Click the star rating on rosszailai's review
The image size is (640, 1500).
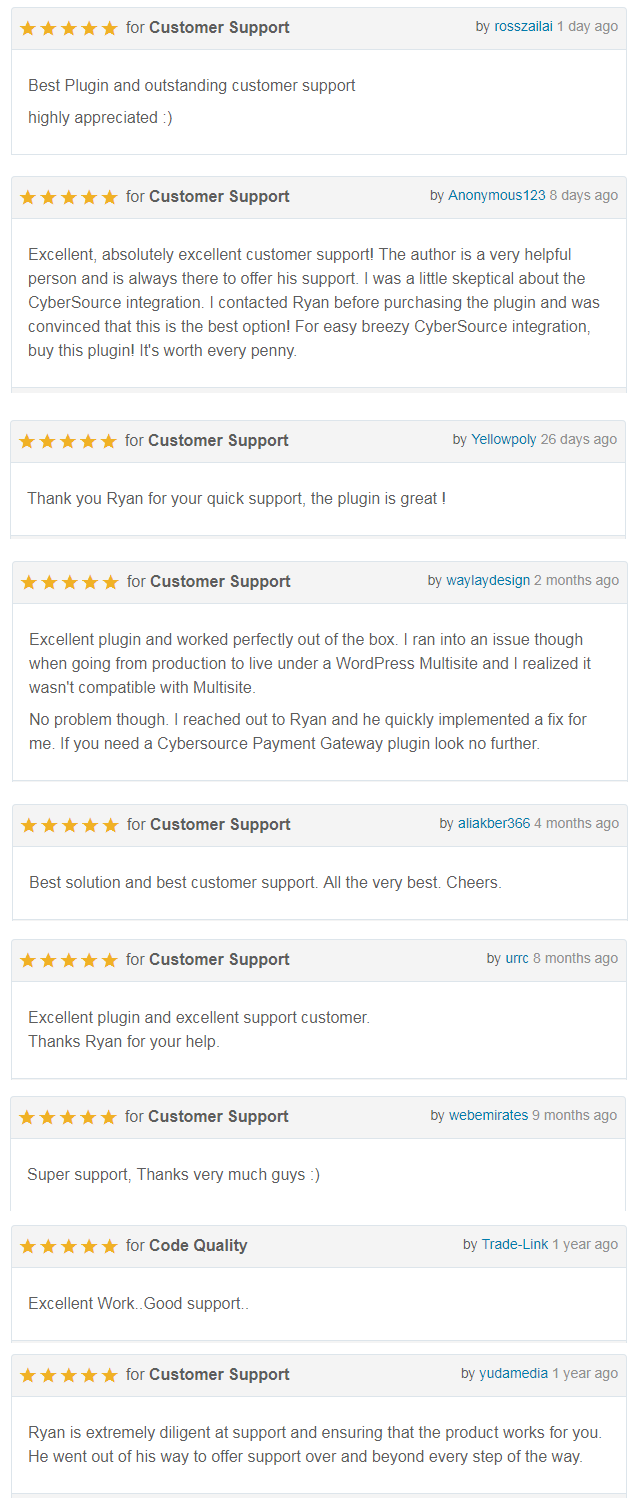pos(69,28)
